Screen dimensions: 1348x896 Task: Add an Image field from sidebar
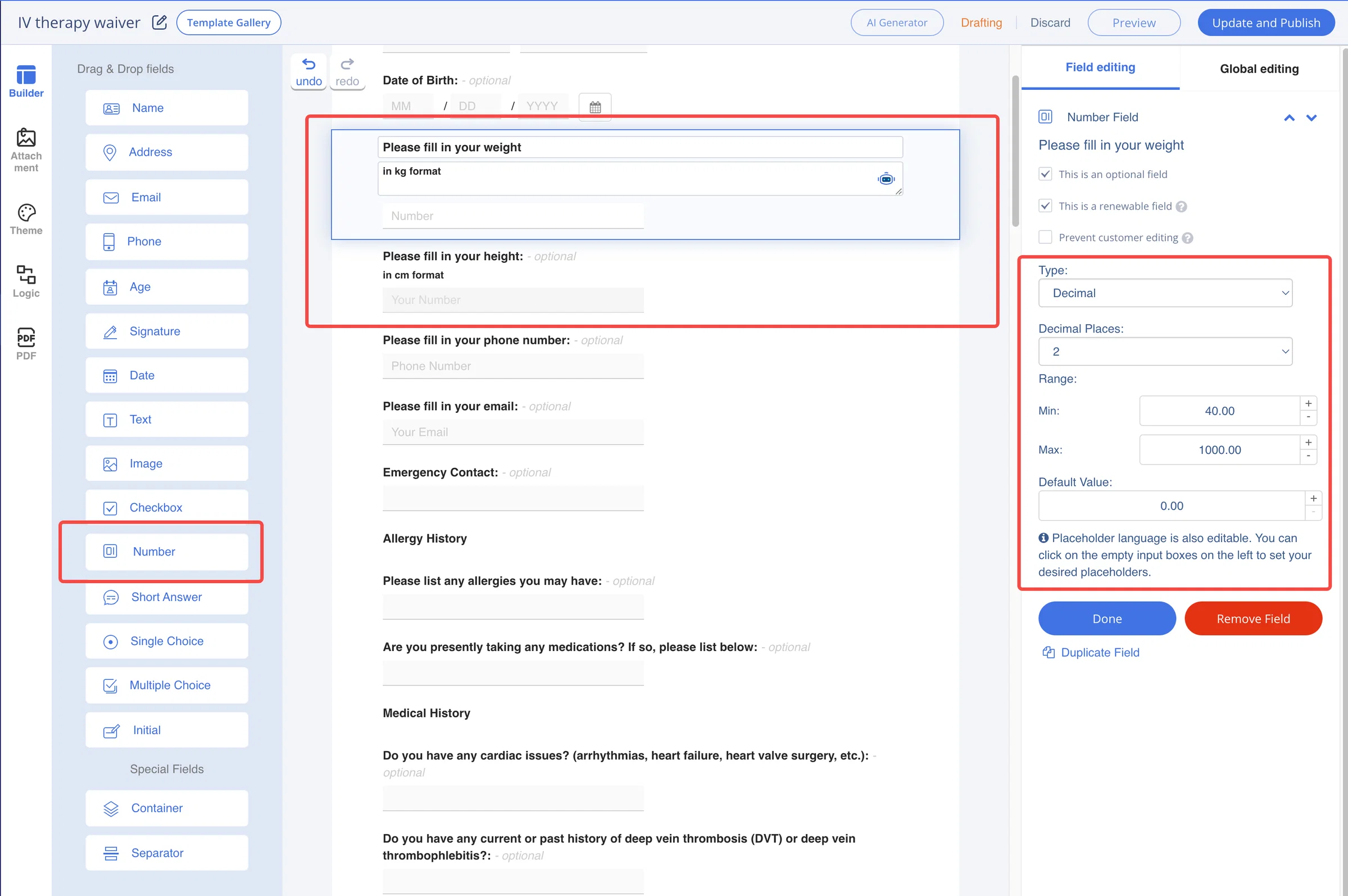coord(167,463)
